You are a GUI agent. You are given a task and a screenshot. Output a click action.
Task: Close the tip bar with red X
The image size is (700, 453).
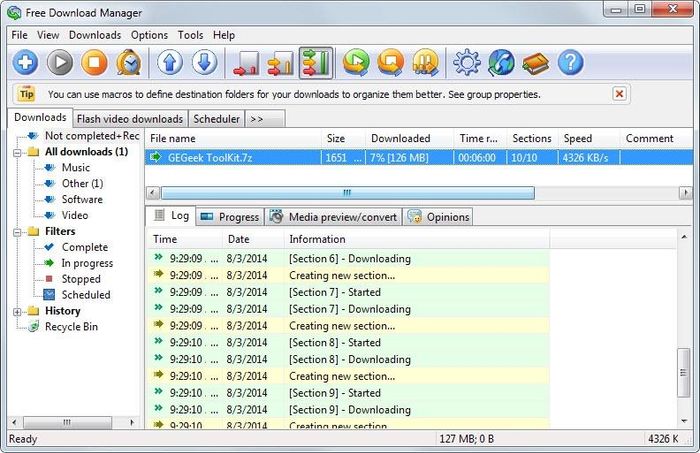pyautogui.click(x=620, y=94)
